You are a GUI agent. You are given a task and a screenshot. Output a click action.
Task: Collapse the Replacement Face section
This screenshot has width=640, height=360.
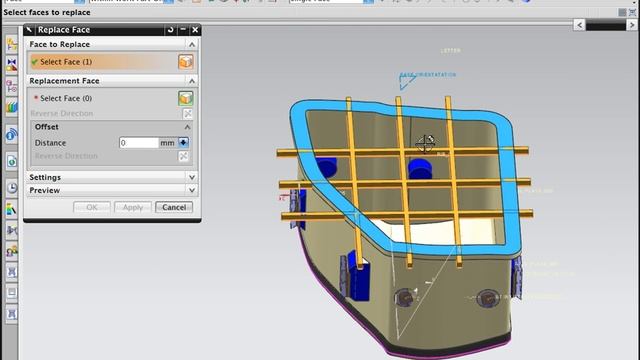(192, 81)
